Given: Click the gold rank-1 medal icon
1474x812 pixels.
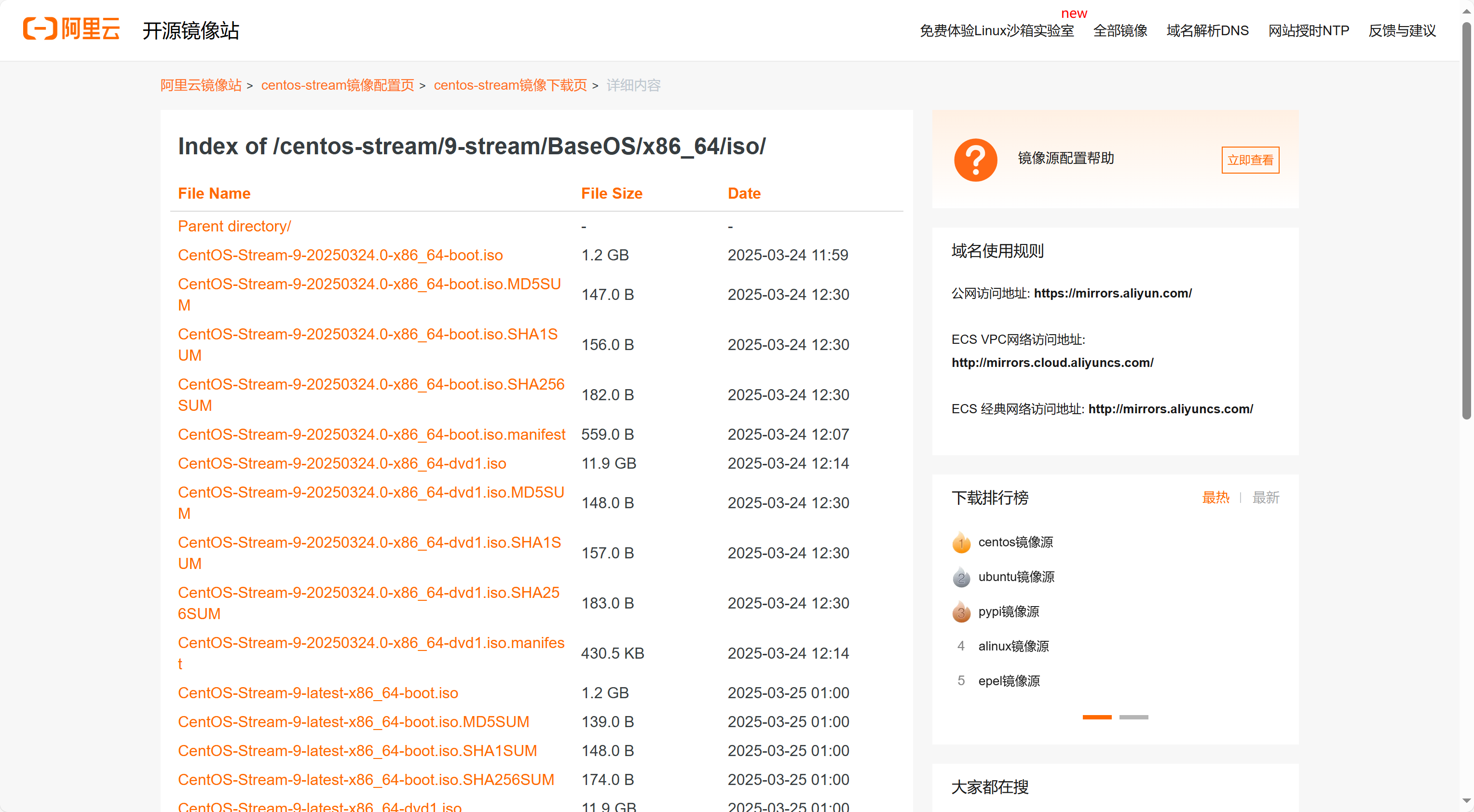Looking at the screenshot, I should (961, 542).
